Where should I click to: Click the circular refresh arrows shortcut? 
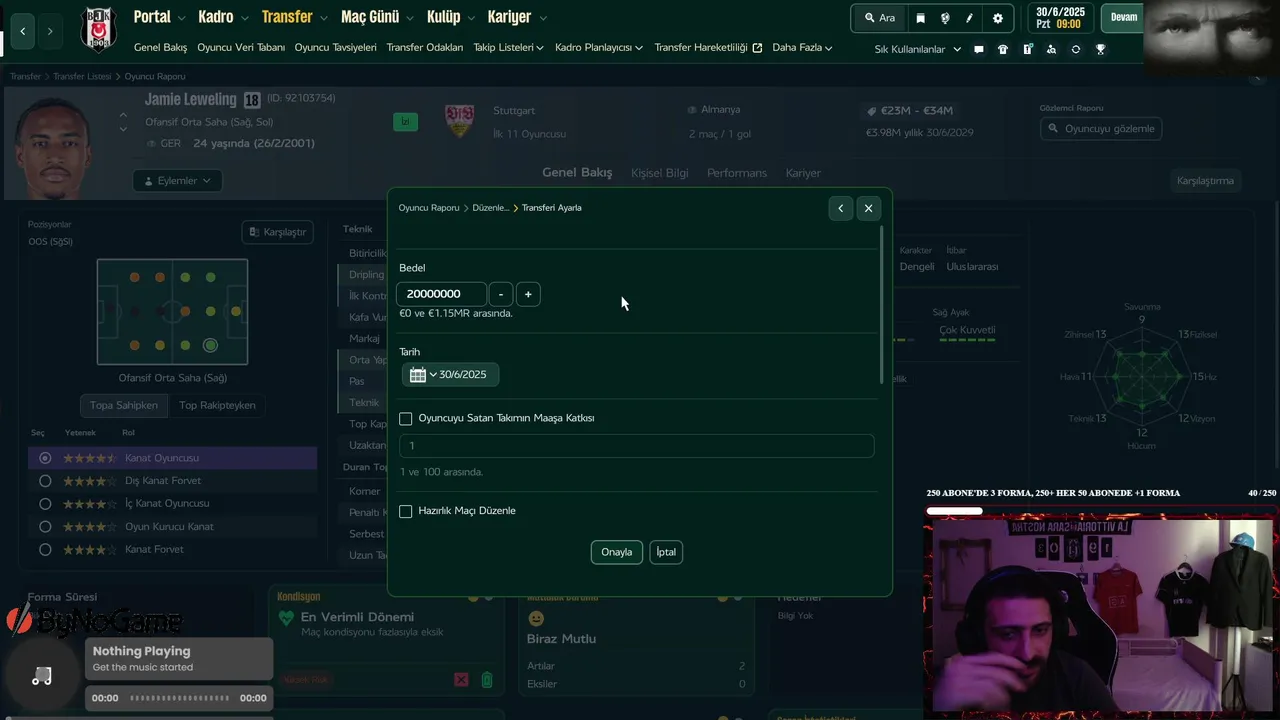[x=1076, y=49]
